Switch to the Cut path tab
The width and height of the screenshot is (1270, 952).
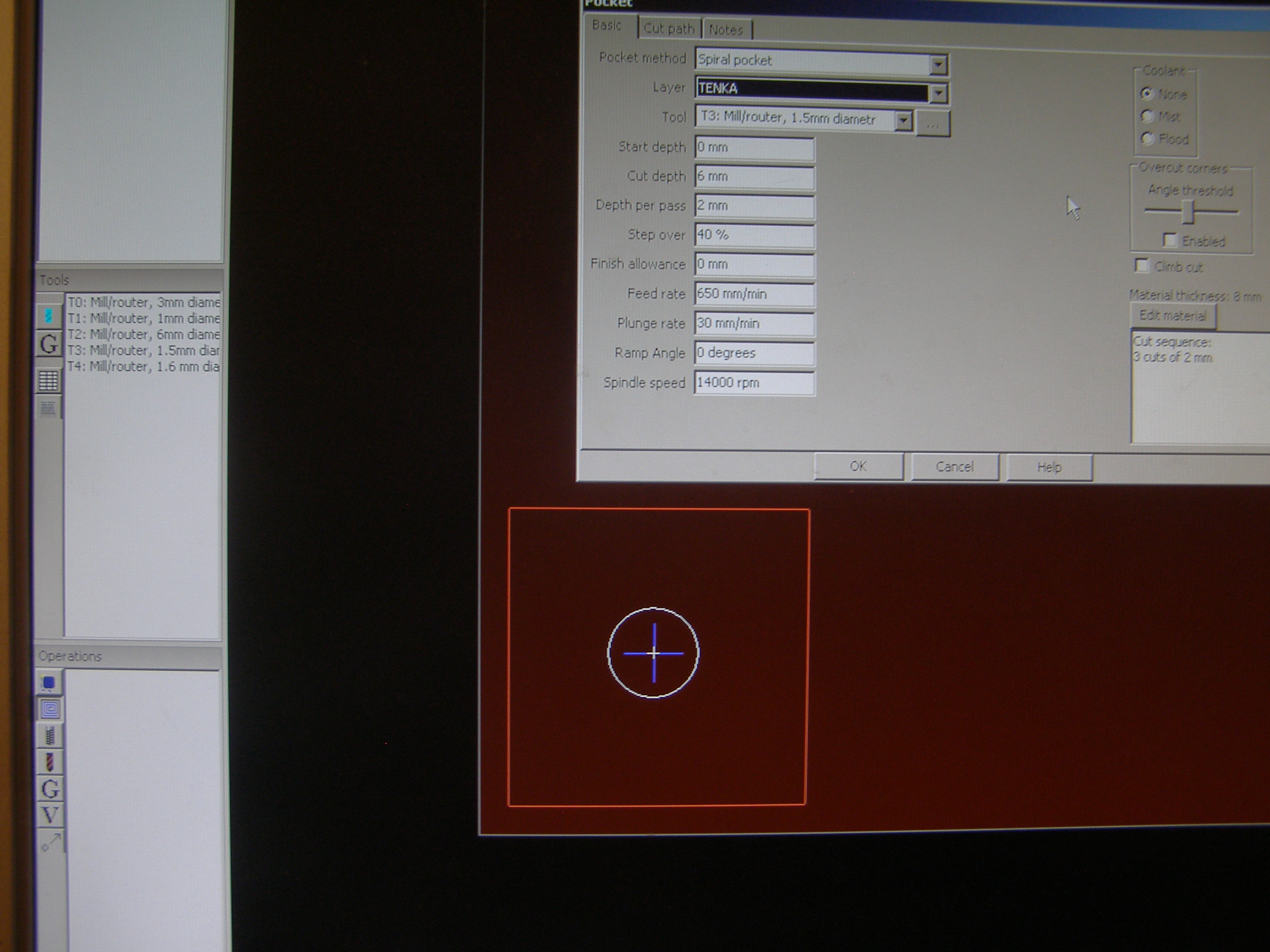(669, 29)
